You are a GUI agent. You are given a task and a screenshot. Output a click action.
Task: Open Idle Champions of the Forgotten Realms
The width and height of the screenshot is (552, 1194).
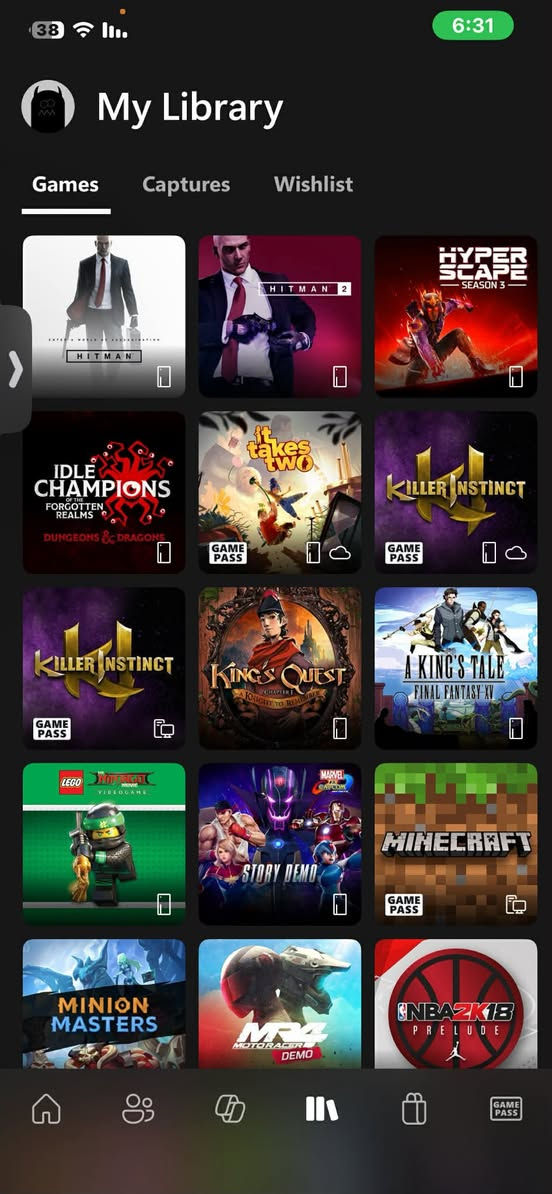click(x=104, y=492)
